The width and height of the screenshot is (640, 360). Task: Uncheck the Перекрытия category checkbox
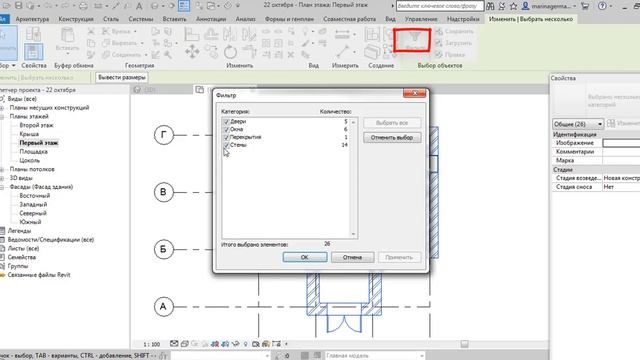pos(227,137)
